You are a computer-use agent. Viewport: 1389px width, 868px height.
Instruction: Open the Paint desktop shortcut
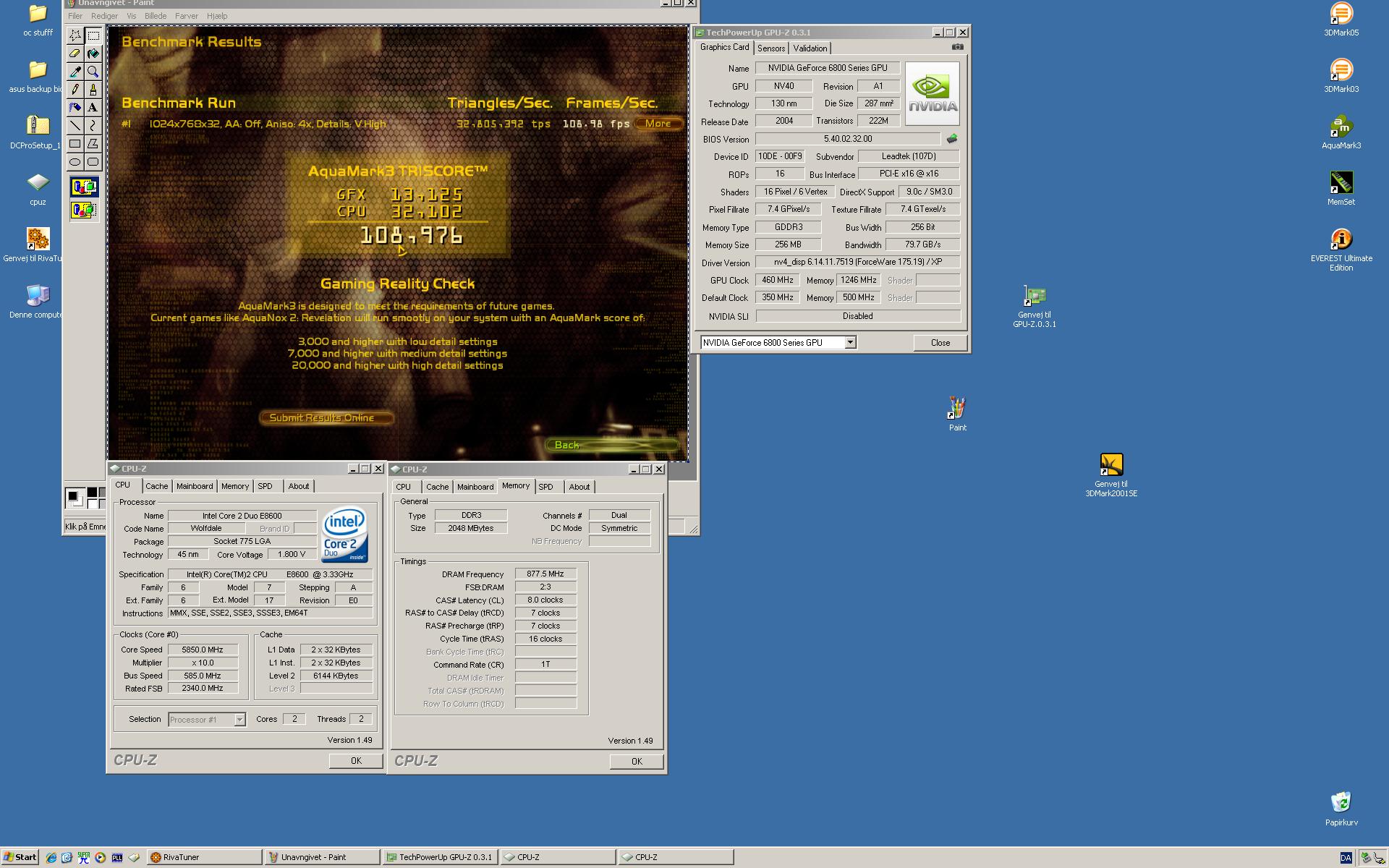click(x=957, y=414)
